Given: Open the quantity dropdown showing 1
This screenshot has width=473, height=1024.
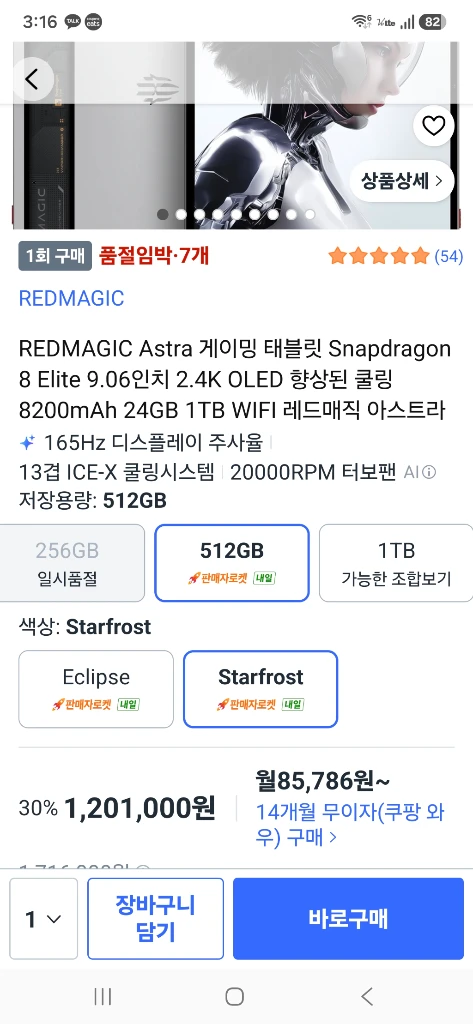Looking at the screenshot, I should (43, 919).
